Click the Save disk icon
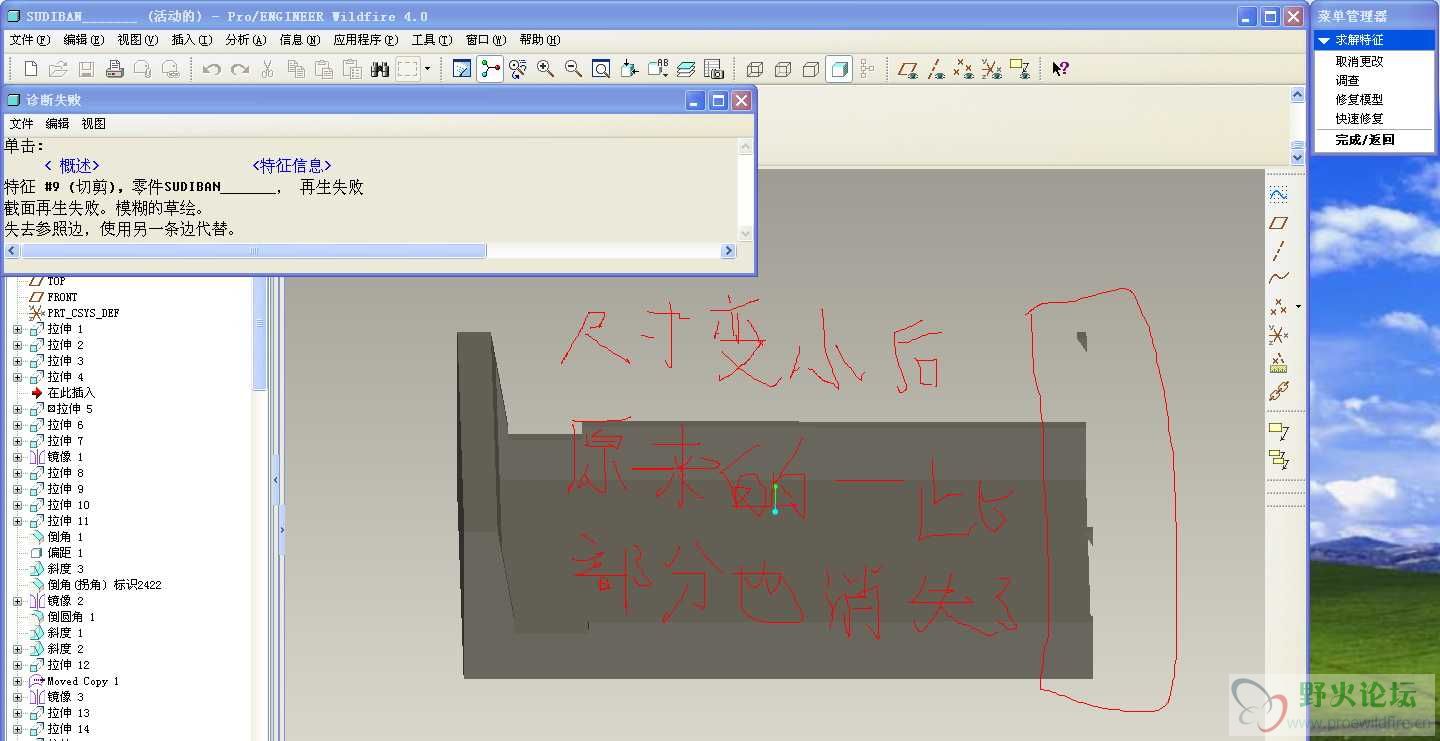This screenshot has width=1440, height=741. click(86, 69)
